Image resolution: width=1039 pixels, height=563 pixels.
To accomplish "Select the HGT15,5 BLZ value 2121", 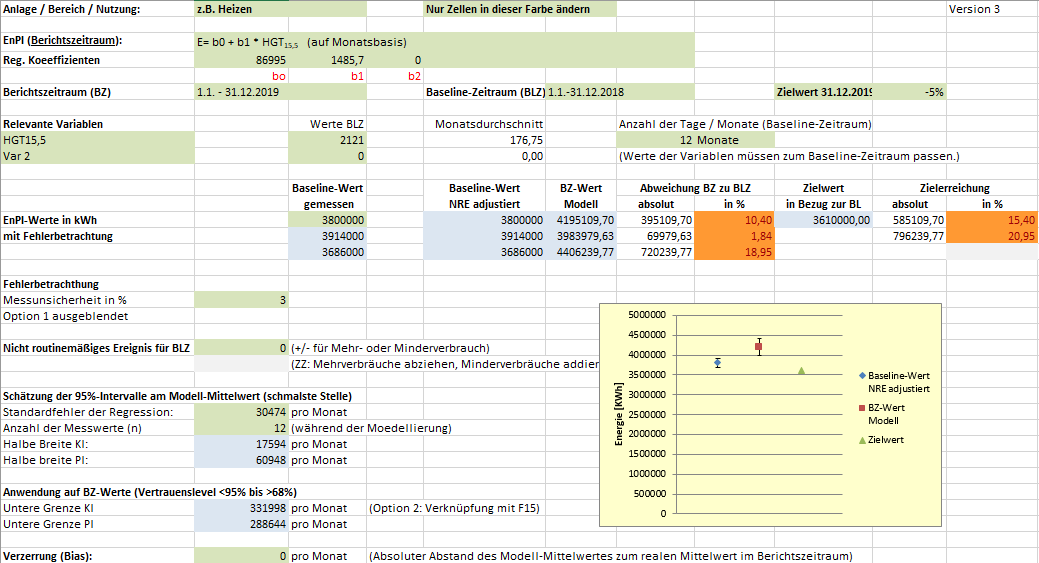I will coord(327,140).
